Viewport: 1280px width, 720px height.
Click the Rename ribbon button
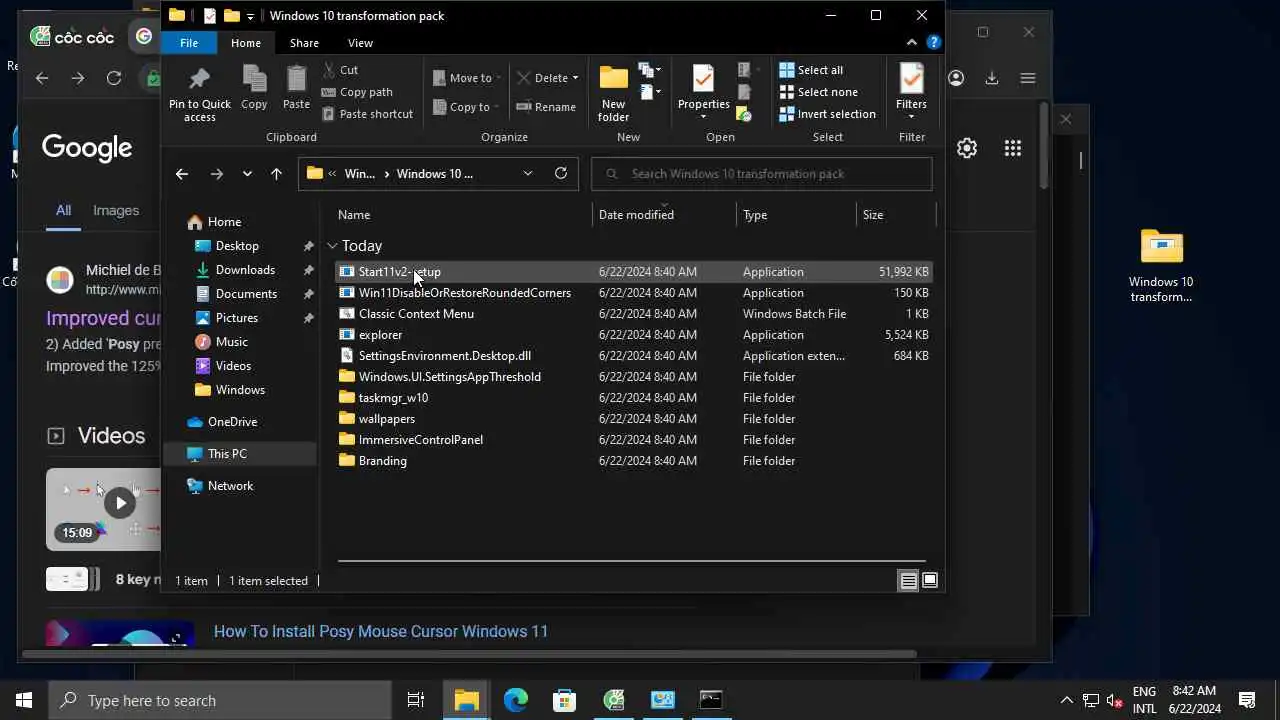546,107
